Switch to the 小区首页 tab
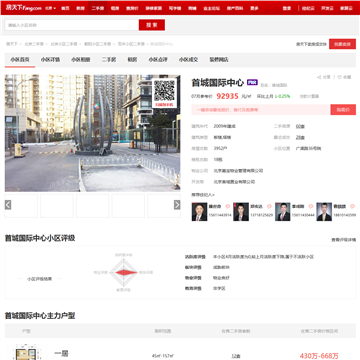Screen dimensions: 360x360 pyautogui.click(x=20, y=60)
